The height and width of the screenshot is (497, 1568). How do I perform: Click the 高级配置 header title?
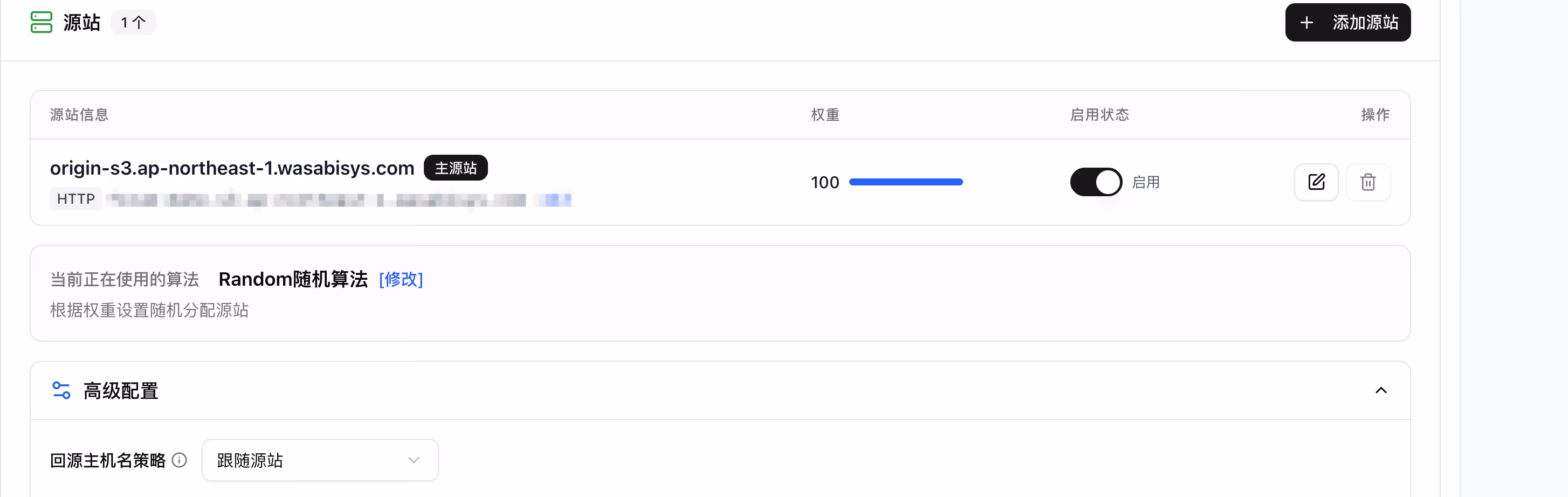(121, 391)
